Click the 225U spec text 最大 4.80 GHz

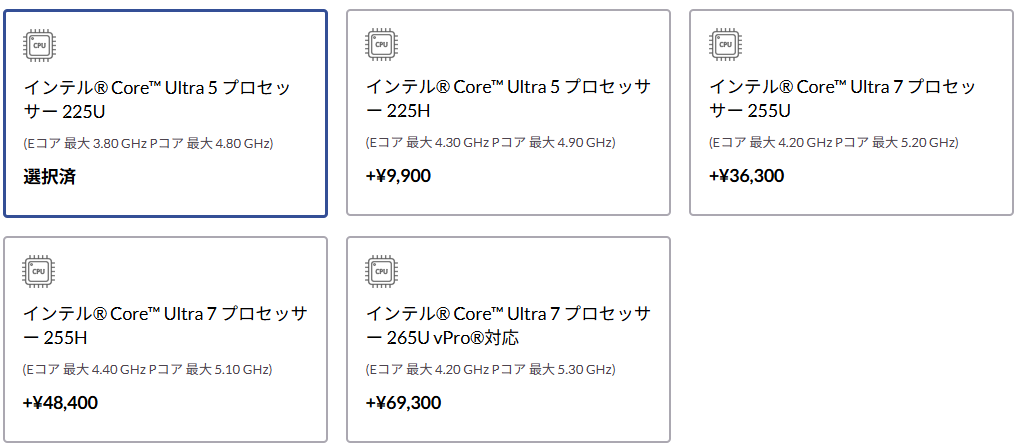pyautogui.click(x=230, y=143)
